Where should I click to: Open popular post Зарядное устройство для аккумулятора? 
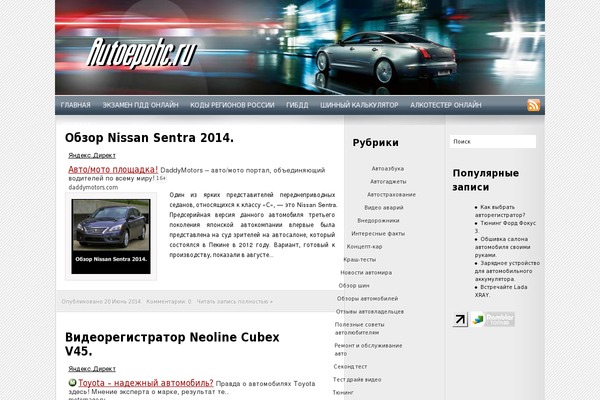(507, 271)
